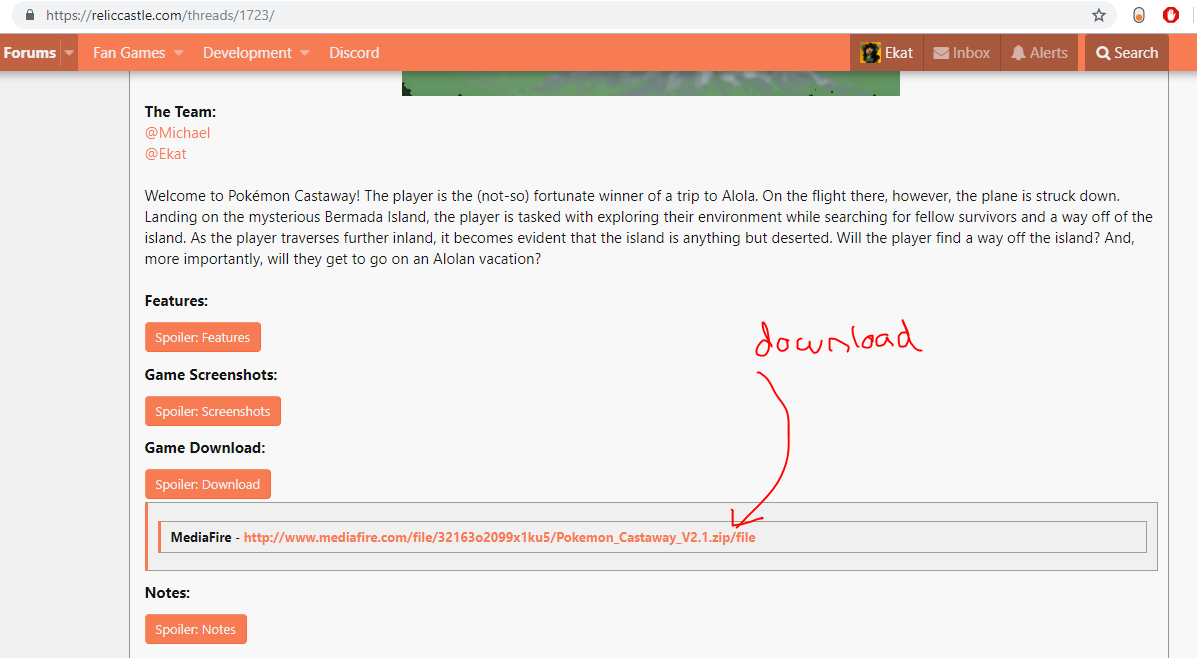Open the Alerts bell notifications
The image size is (1197, 658).
click(x=1039, y=53)
